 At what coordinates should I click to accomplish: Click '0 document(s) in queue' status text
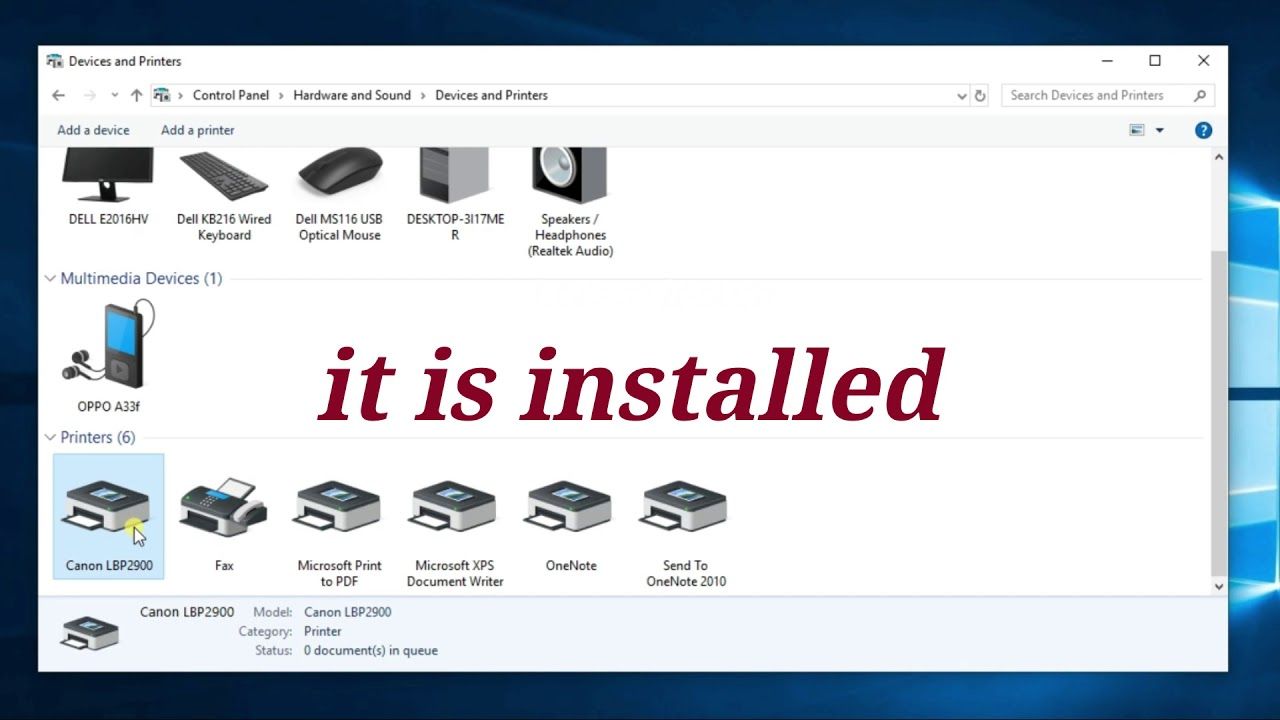[371, 651]
